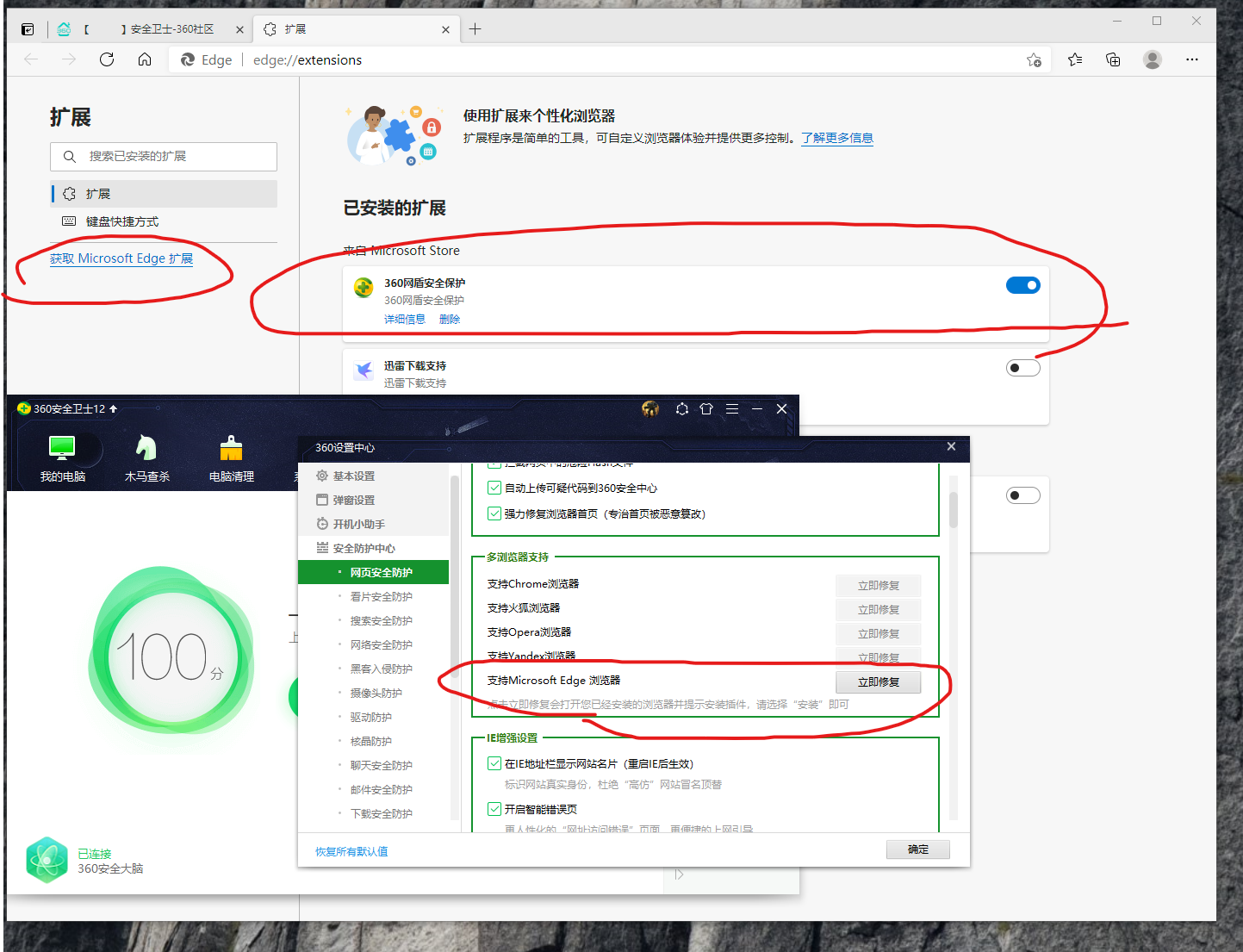Open 电脑清理 in 360安全卫士
The height and width of the screenshot is (952, 1243).
click(231, 457)
